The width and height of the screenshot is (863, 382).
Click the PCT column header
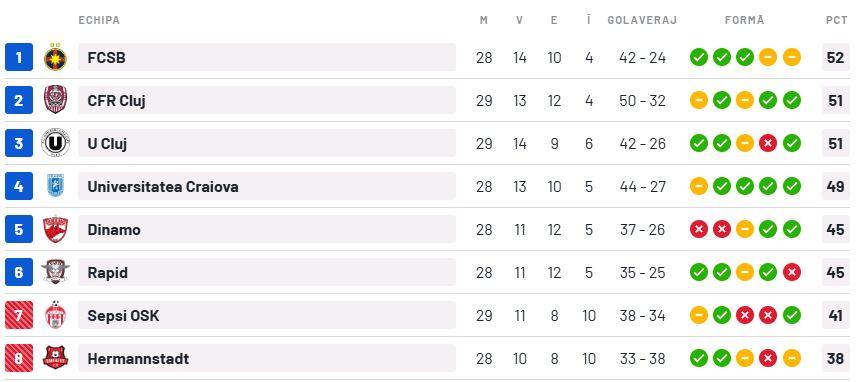pyautogui.click(x=836, y=20)
